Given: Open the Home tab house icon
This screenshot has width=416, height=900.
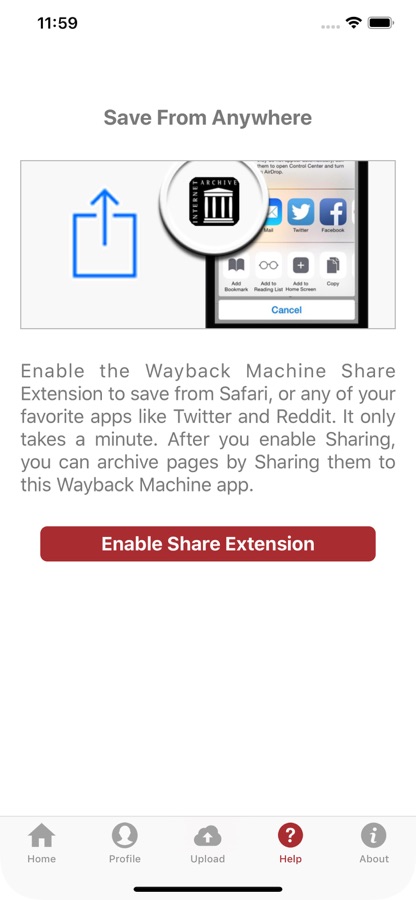Looking at the screenshot, I should pos(42,836).
